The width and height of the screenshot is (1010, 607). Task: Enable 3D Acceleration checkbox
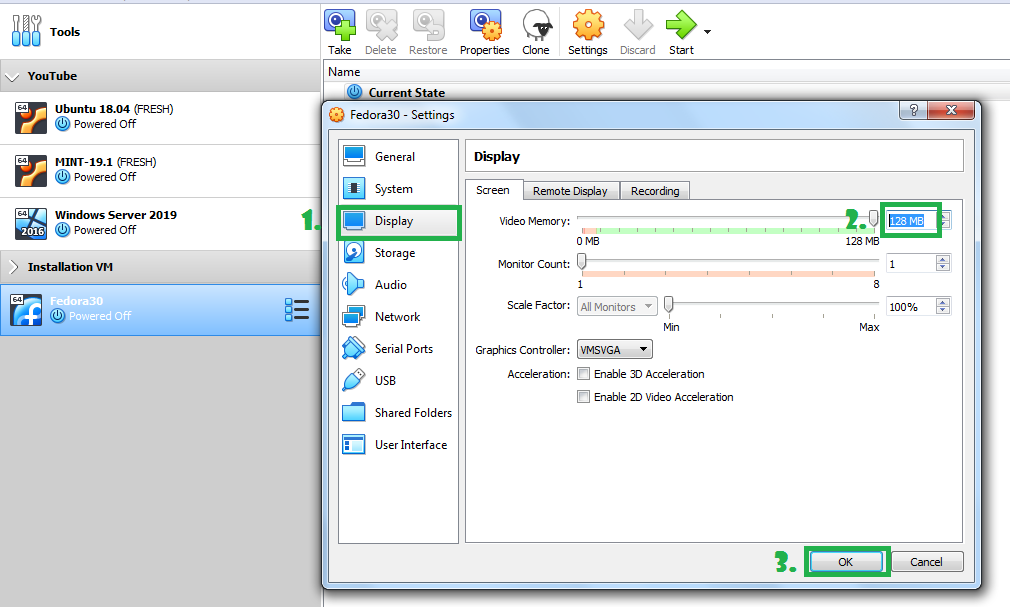tap(584, 374)
